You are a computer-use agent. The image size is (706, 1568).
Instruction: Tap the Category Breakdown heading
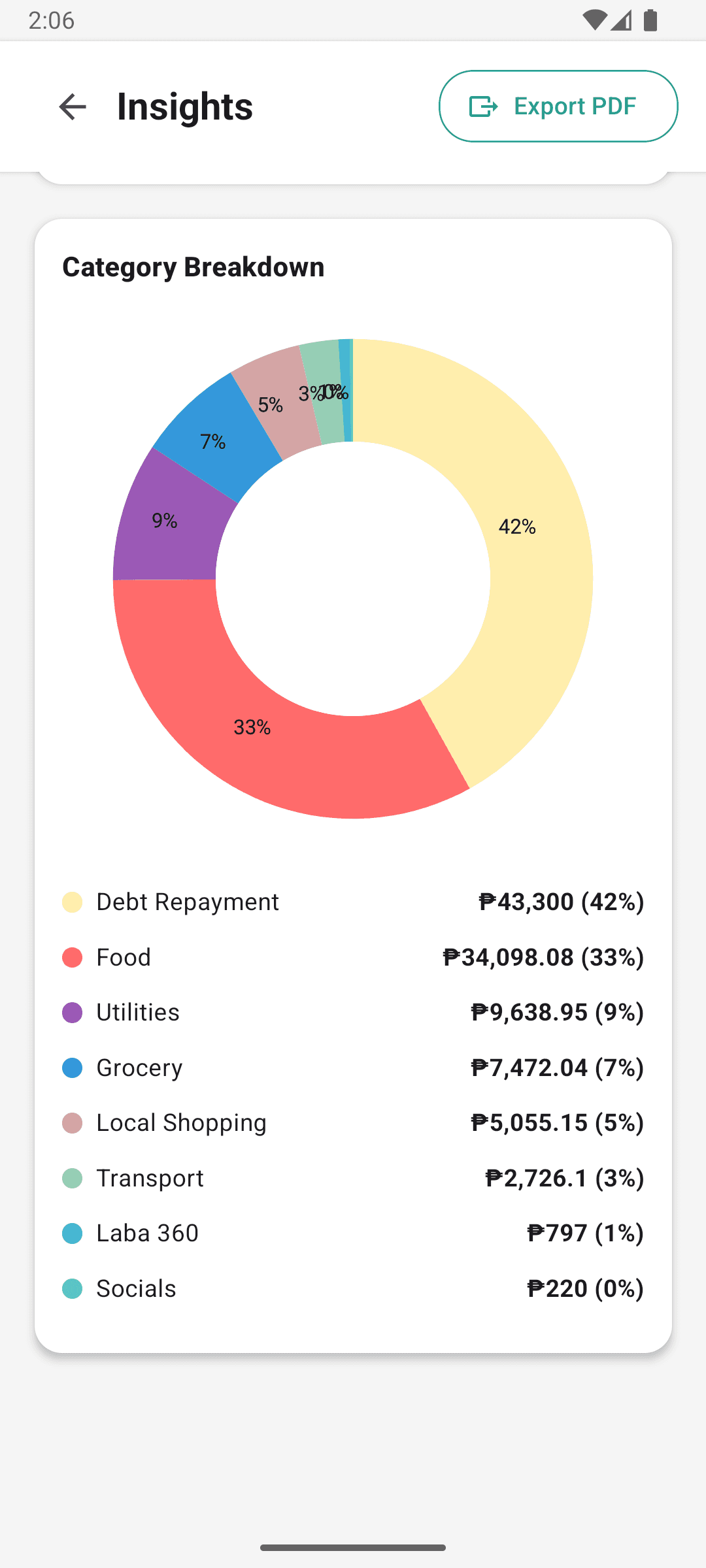(193, 267)
